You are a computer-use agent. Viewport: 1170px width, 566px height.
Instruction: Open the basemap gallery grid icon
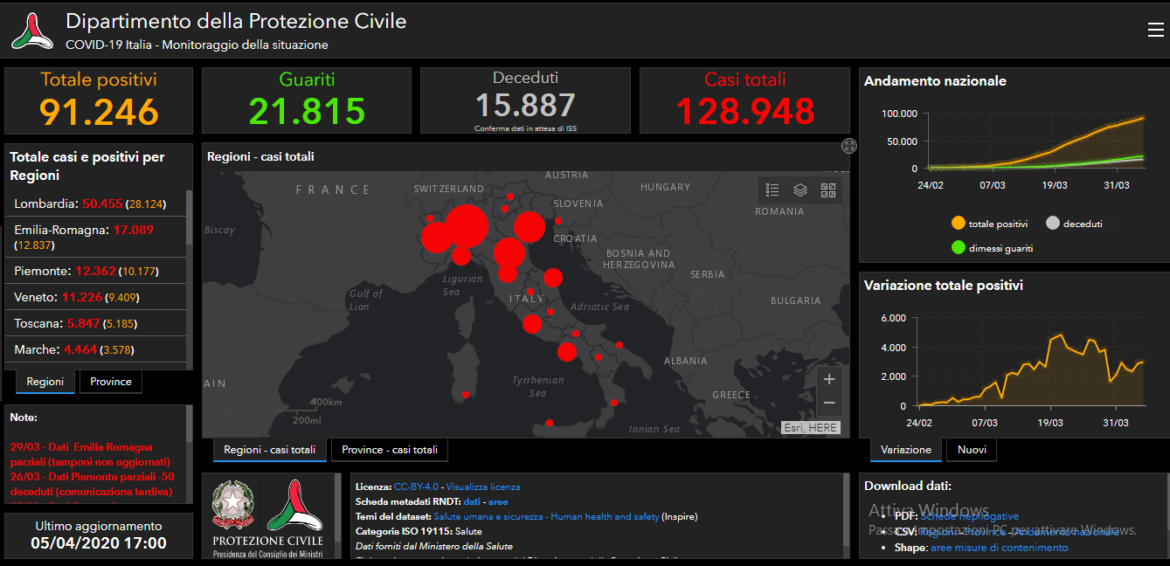[828, 190]
